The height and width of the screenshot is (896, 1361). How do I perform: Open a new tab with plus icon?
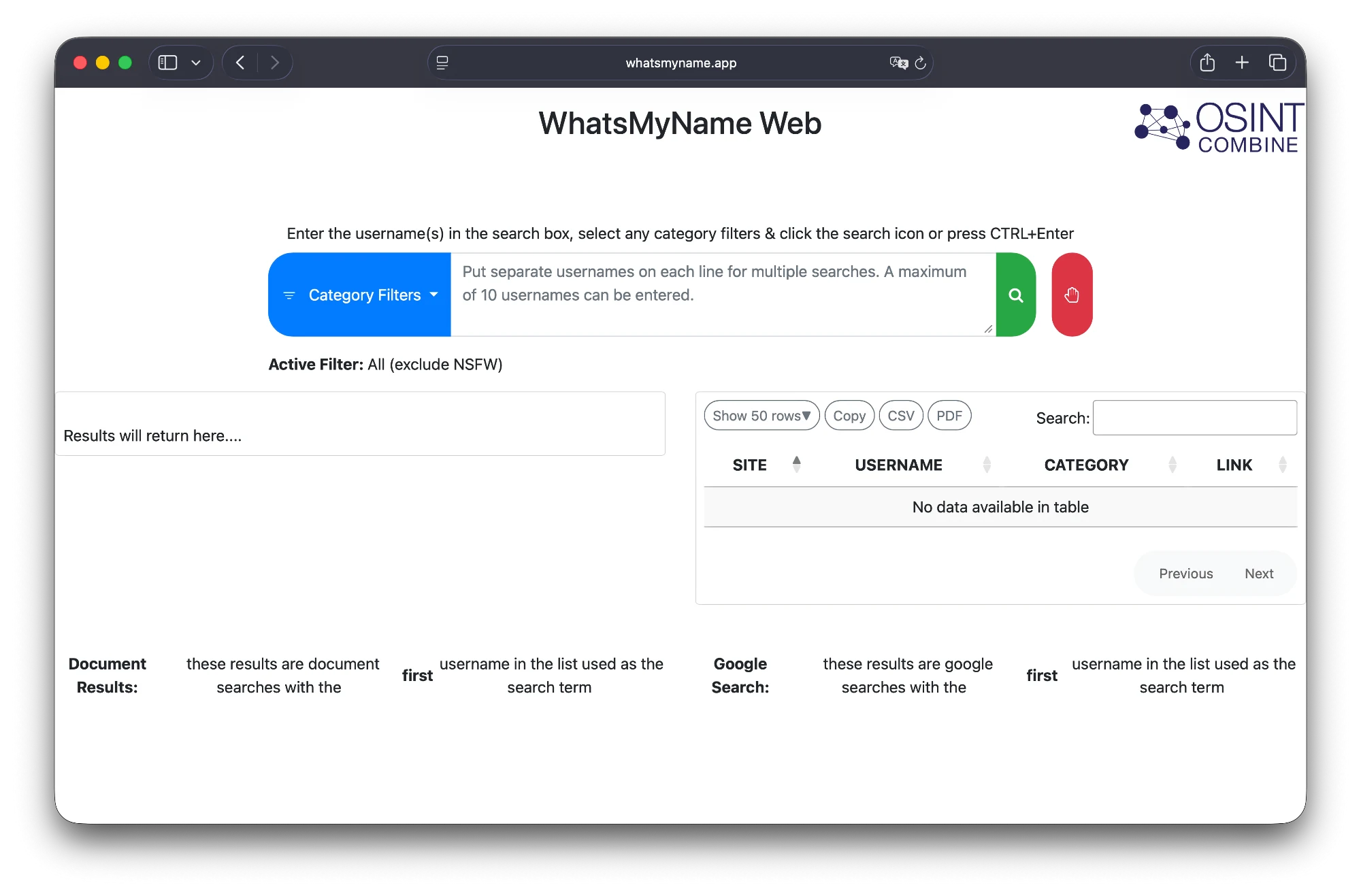tap(1242, 63)
